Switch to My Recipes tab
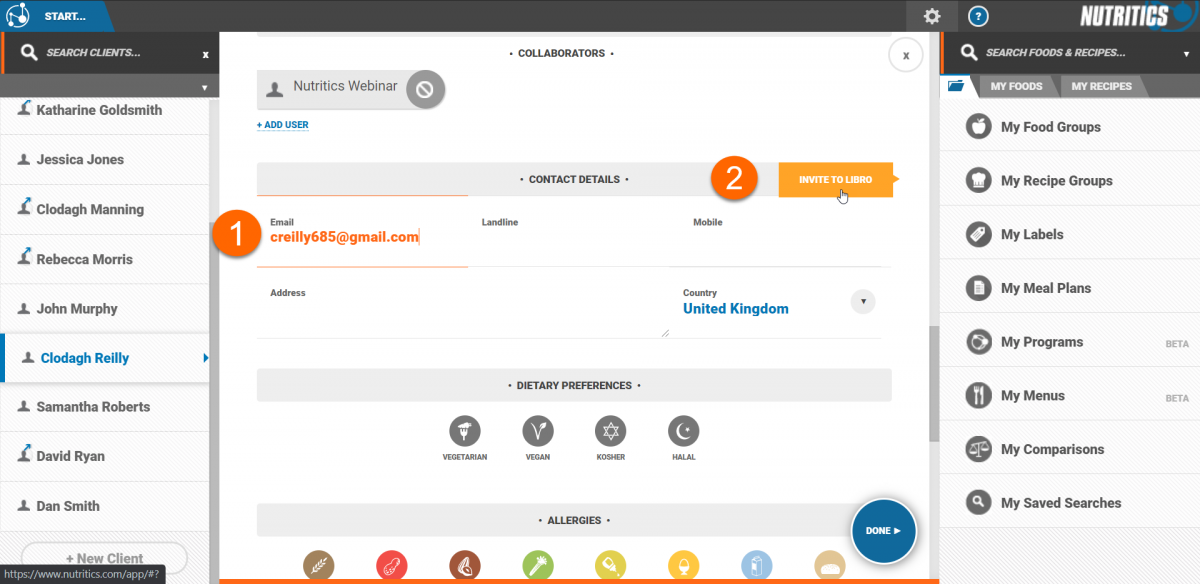This screenshot has height=584, width=1200. [x=1101, y=87]
